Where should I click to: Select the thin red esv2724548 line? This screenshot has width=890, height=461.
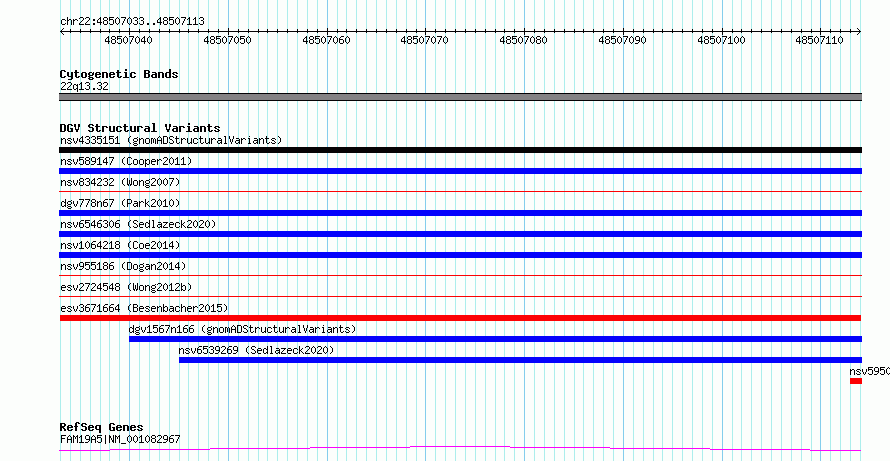[460, 297]
